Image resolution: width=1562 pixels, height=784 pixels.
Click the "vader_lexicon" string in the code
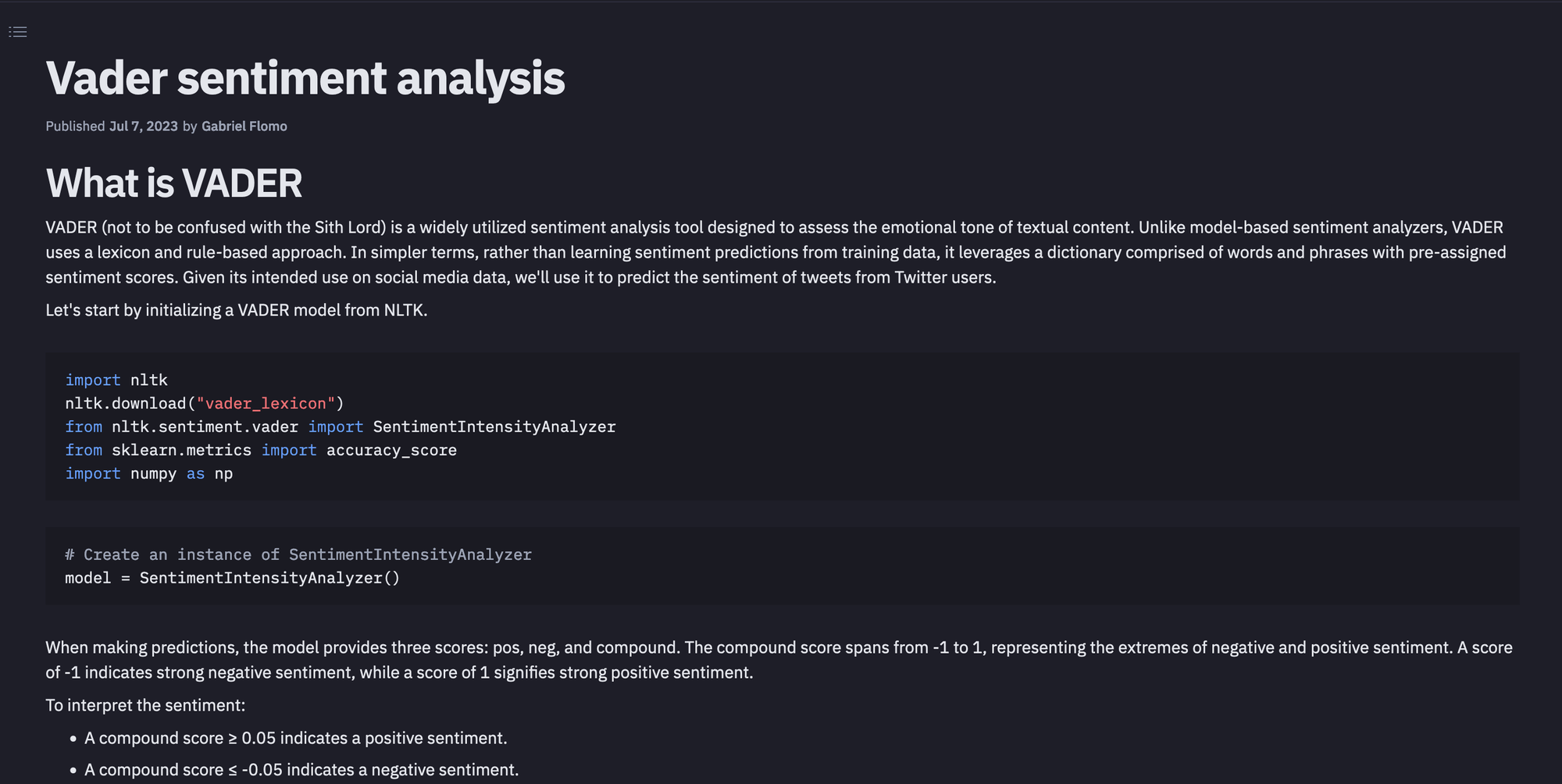265,404
